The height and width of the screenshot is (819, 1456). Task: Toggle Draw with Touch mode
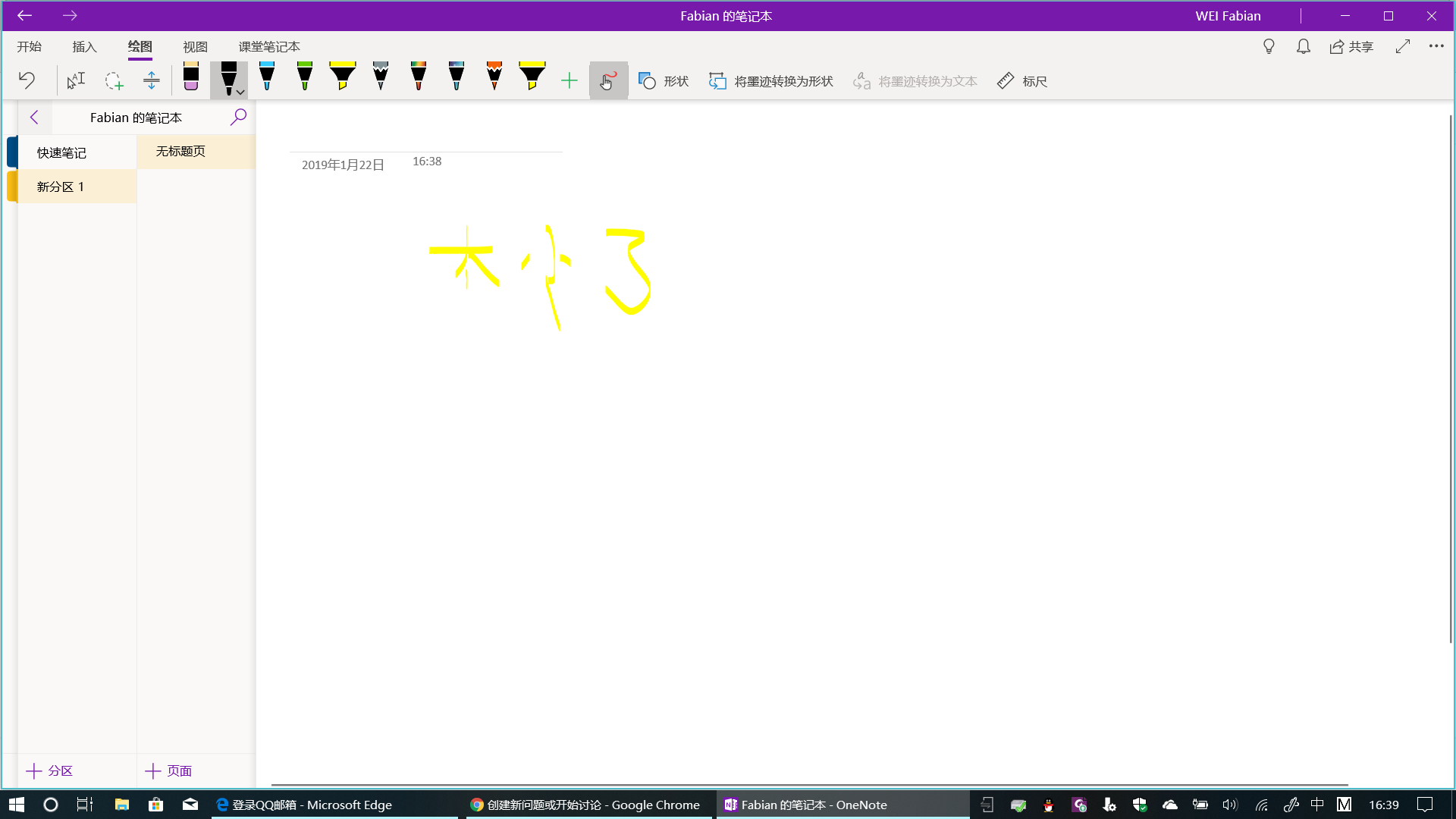(608, 80)
